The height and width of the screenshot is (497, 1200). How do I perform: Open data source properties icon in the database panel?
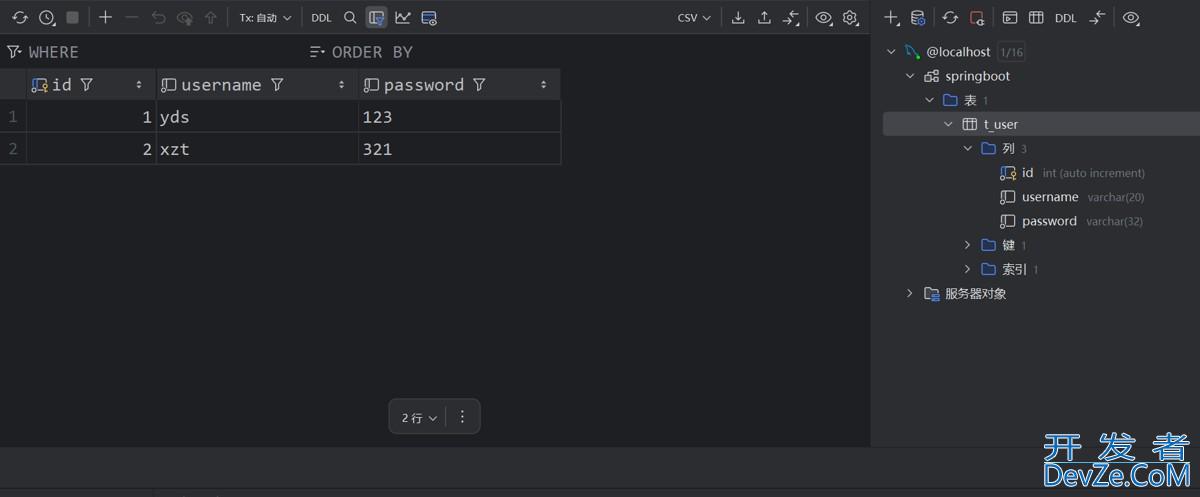pyautogui.click(x=918, y=18)
